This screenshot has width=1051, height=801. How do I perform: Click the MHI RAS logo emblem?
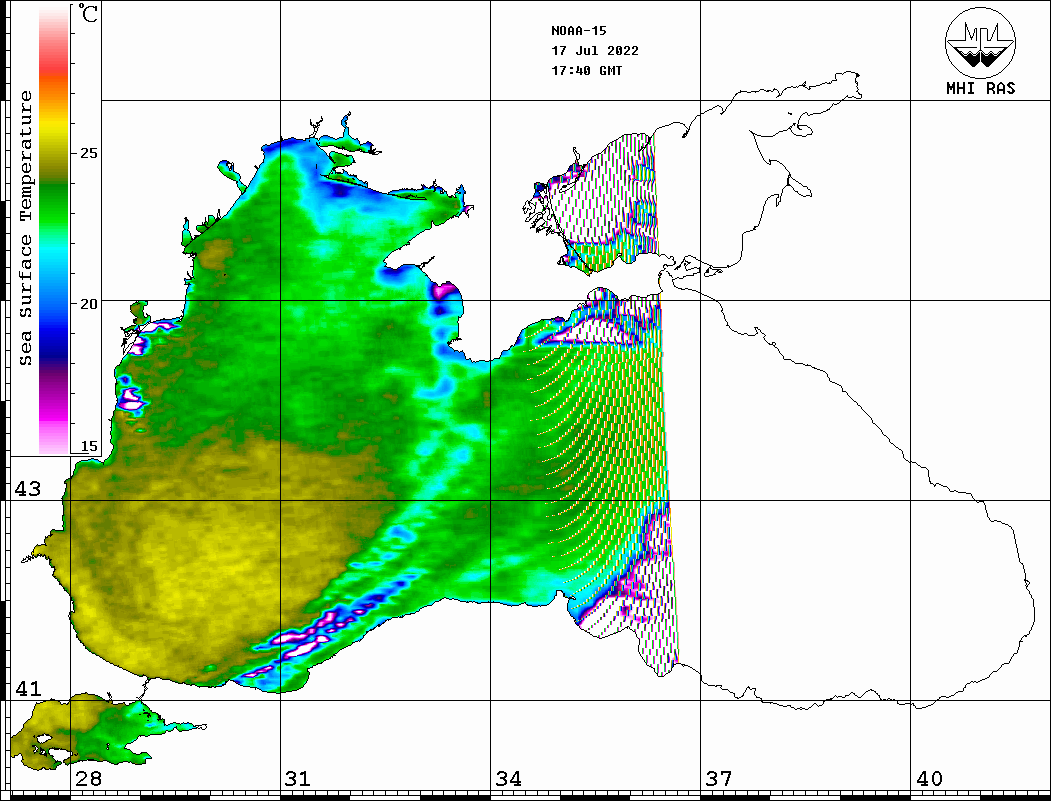(x=981, y=42)
